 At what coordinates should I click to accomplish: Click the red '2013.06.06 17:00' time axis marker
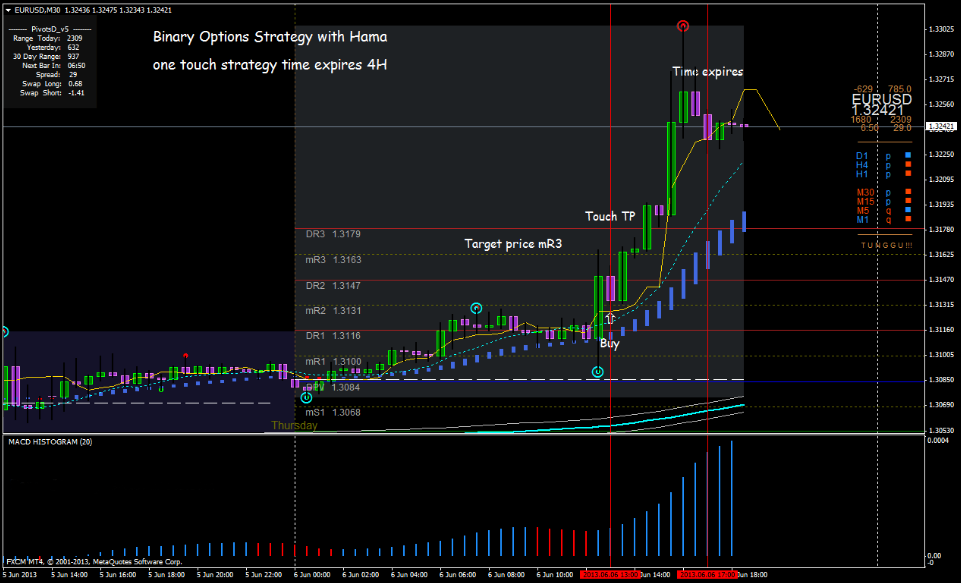[x=707, y=575]
